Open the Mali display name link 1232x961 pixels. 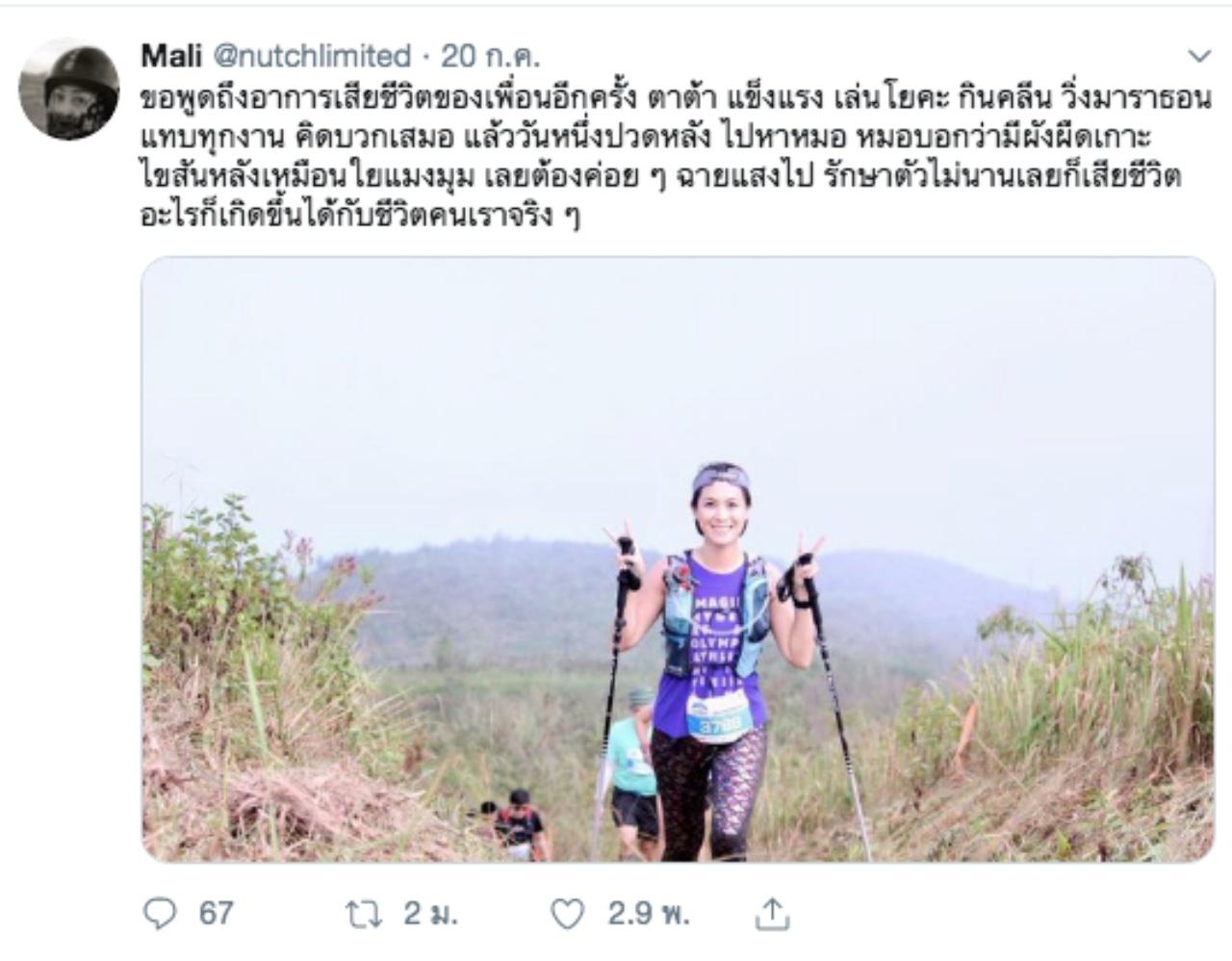[x=171, y=56]
